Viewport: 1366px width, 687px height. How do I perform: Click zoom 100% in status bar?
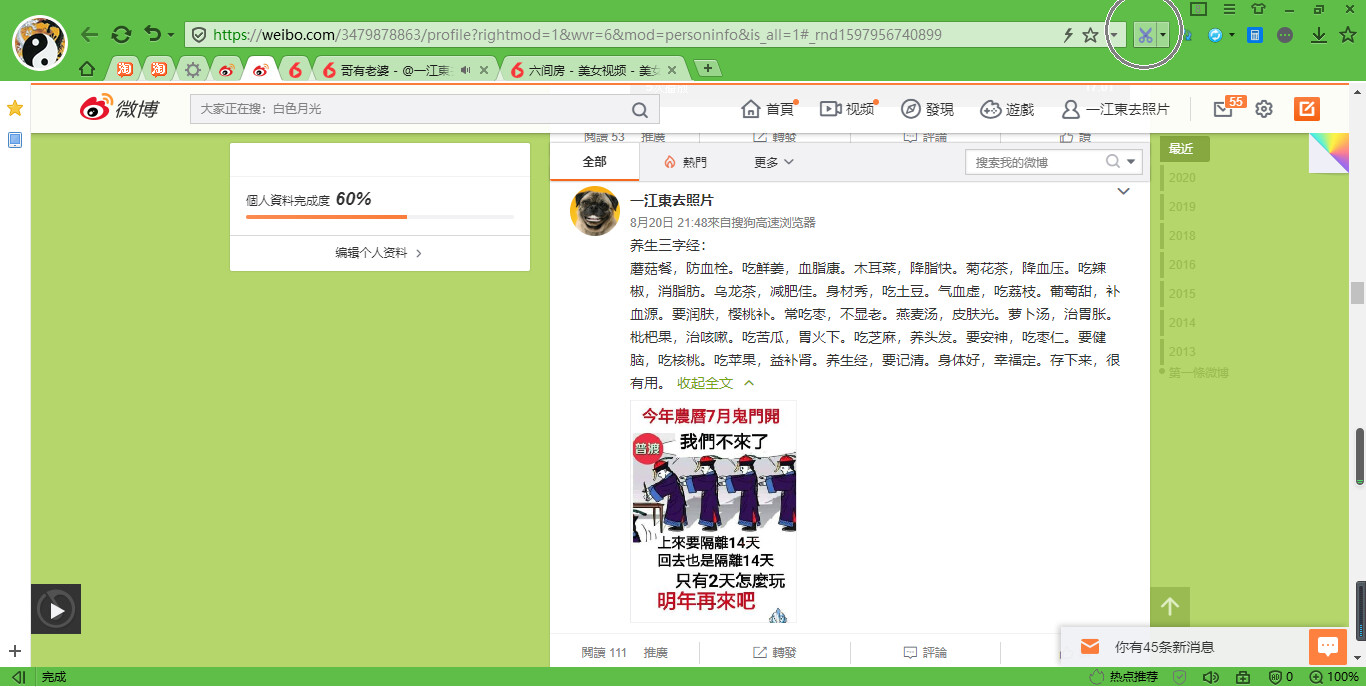click(x=1334, y=677)
